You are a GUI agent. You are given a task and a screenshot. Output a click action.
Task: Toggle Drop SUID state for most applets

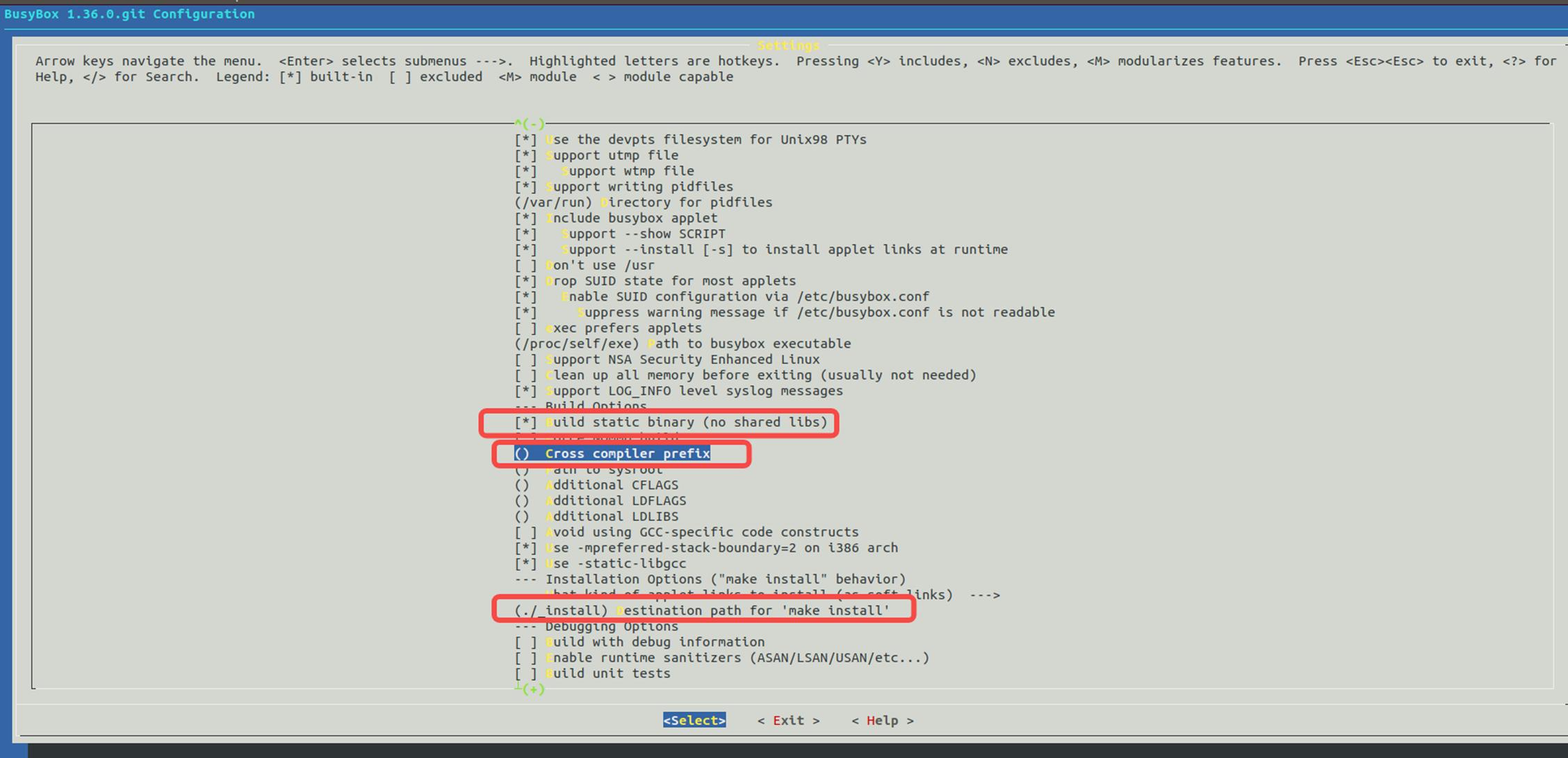pyautogui.click(x=655, y=281)
